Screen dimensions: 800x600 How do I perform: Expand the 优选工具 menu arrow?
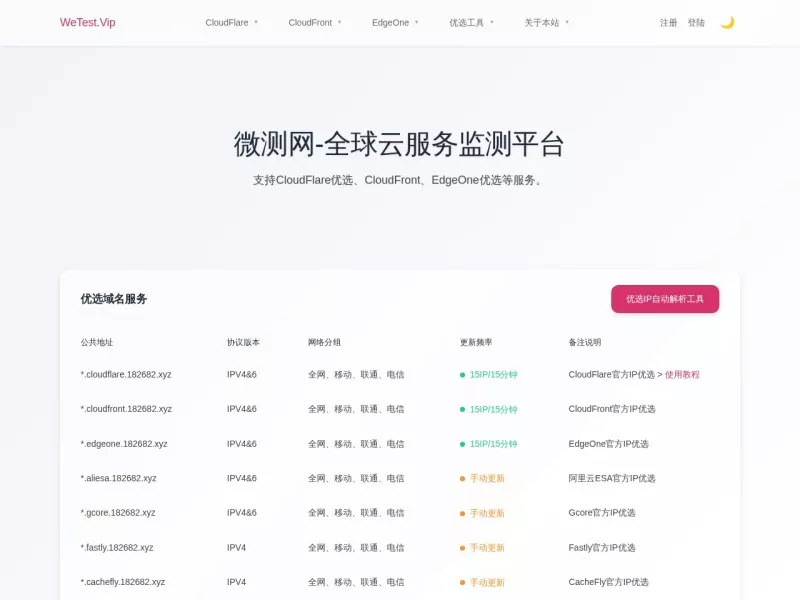492,22
